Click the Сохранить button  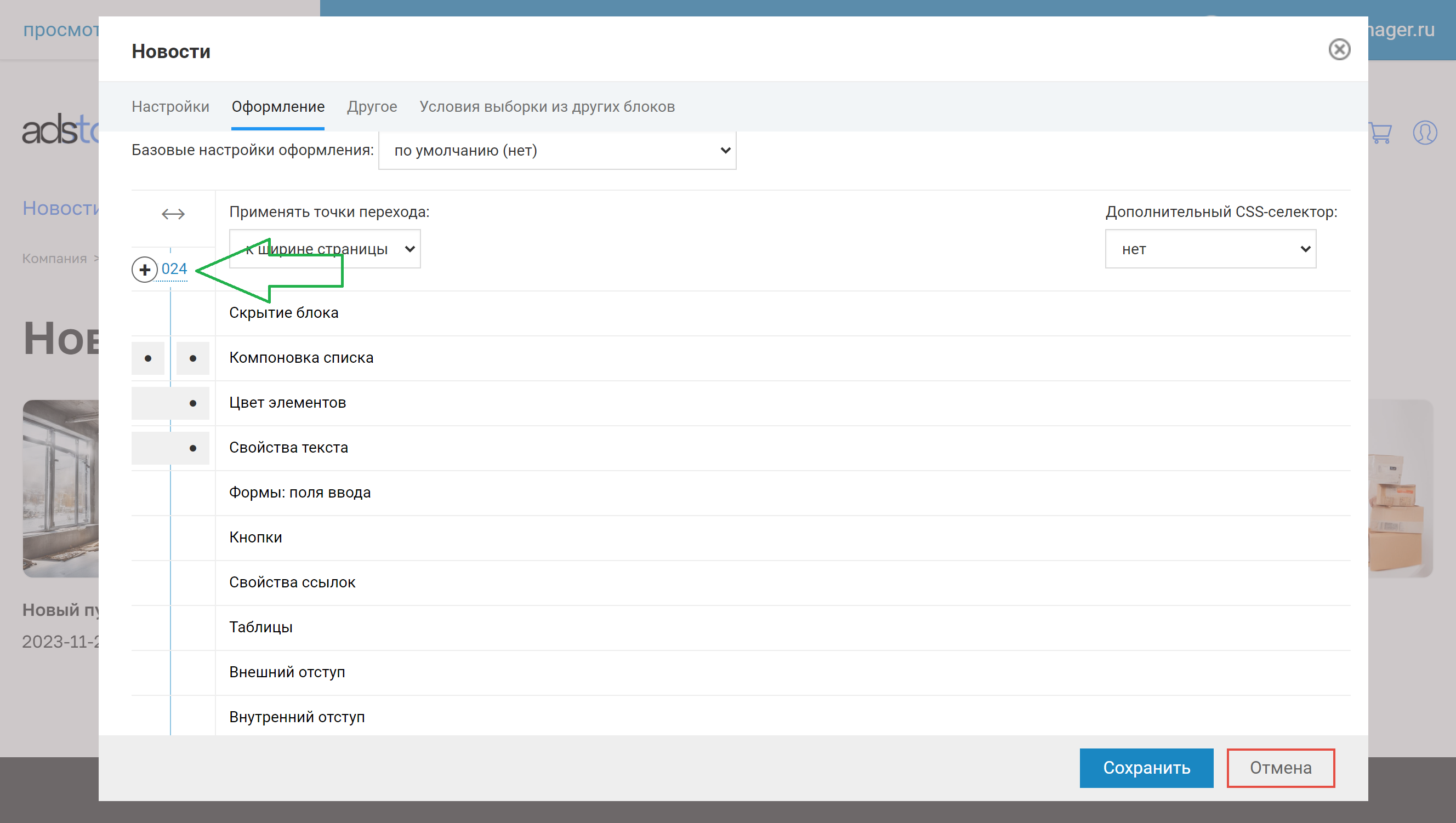[1146, 768]
